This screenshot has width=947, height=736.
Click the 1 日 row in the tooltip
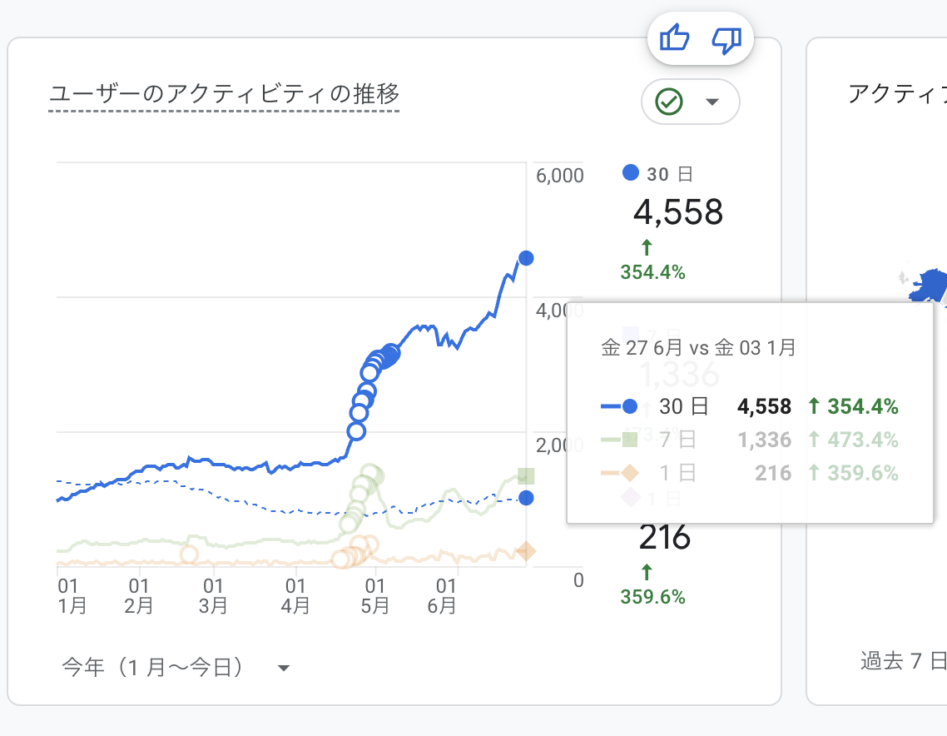click(x=748, y=473)
